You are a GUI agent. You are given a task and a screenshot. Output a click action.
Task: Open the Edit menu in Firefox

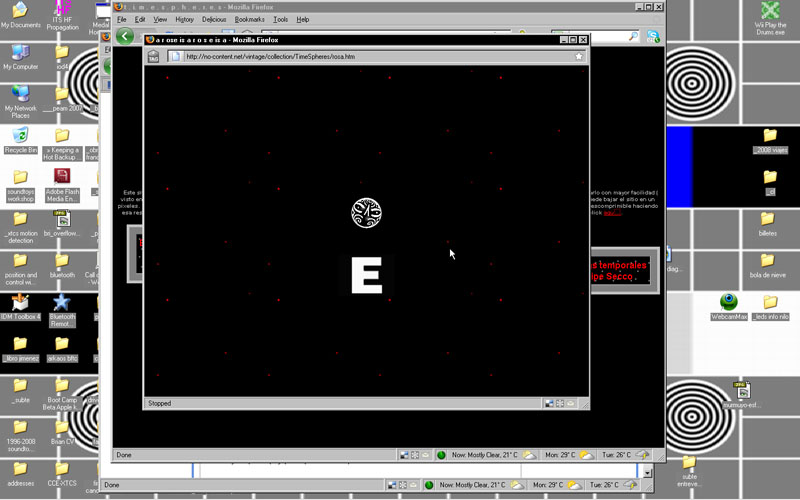tap(140, 19)
